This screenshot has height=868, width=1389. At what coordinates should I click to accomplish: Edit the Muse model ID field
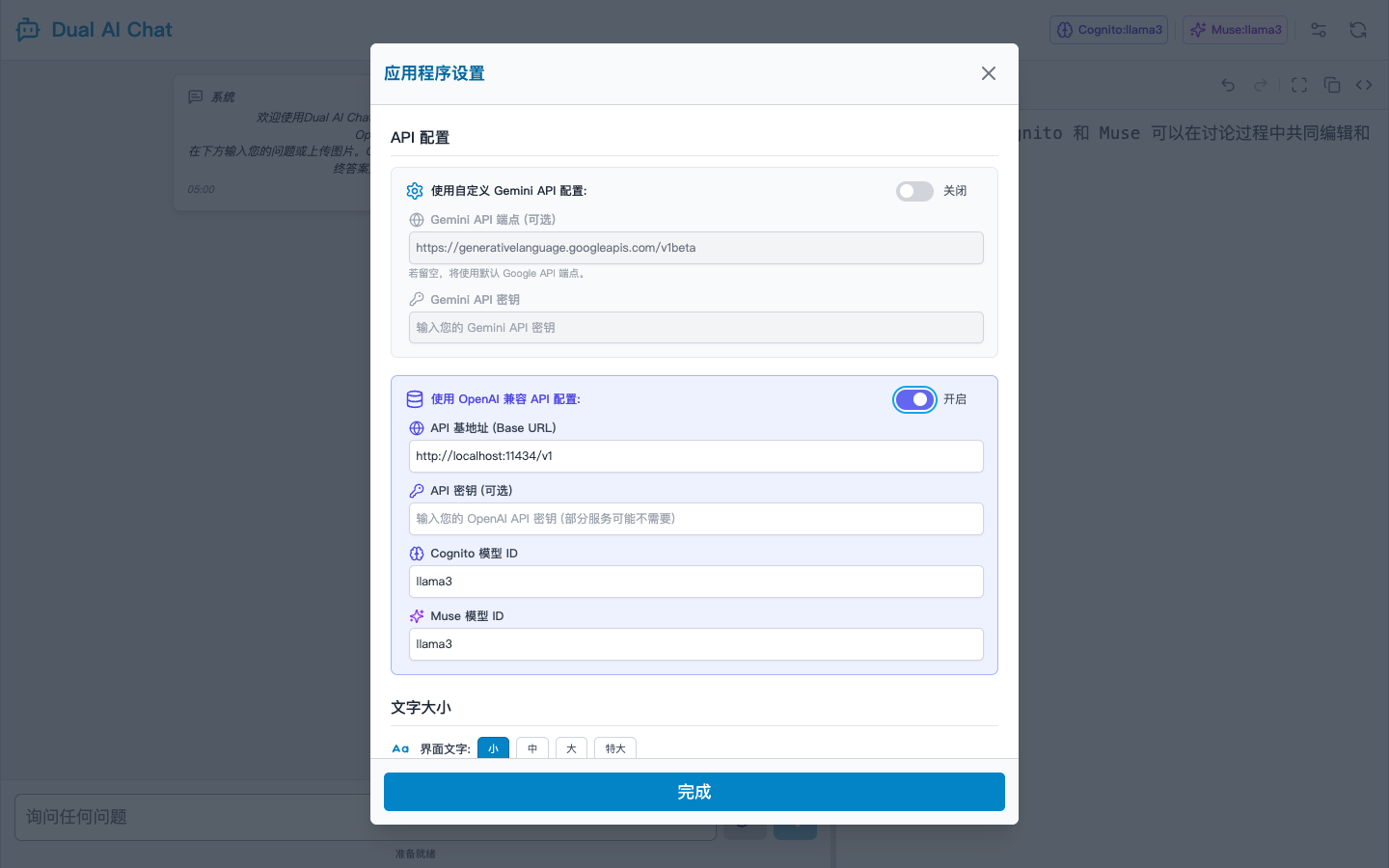[696, 644]
